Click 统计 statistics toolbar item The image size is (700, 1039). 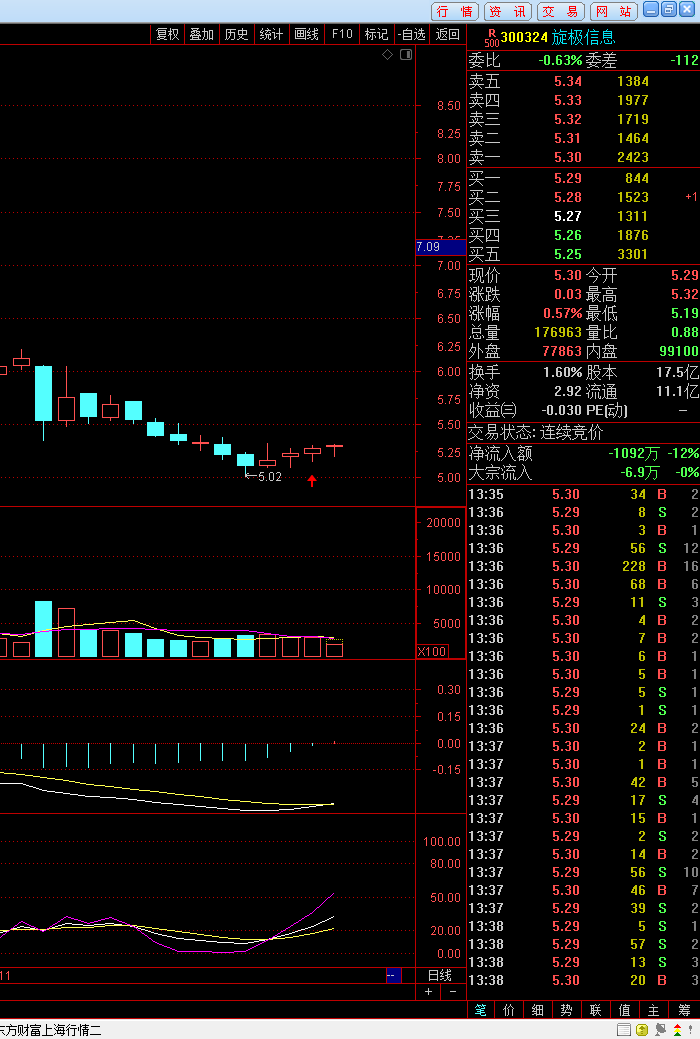271,34
